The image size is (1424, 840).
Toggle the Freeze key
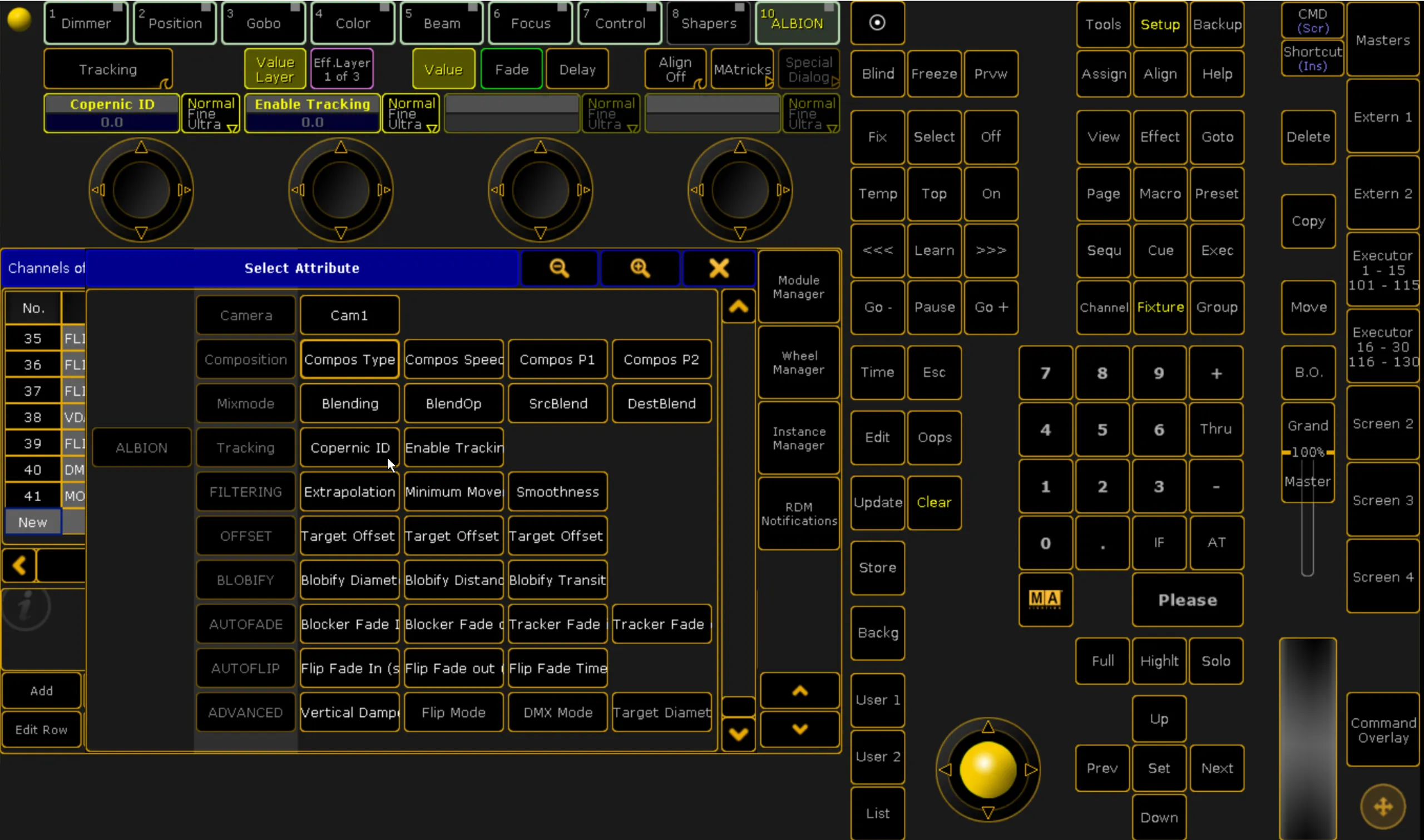(x=934, y=73)
